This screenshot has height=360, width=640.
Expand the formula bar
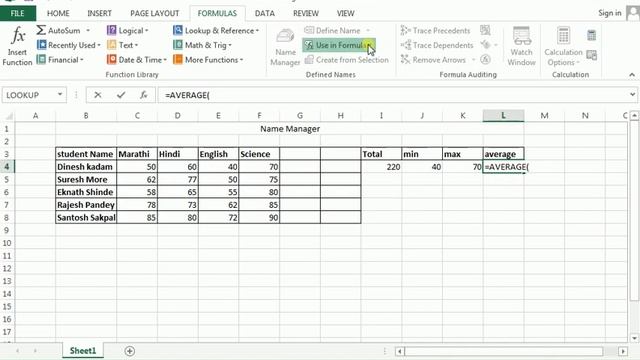(x=632, y=95)
